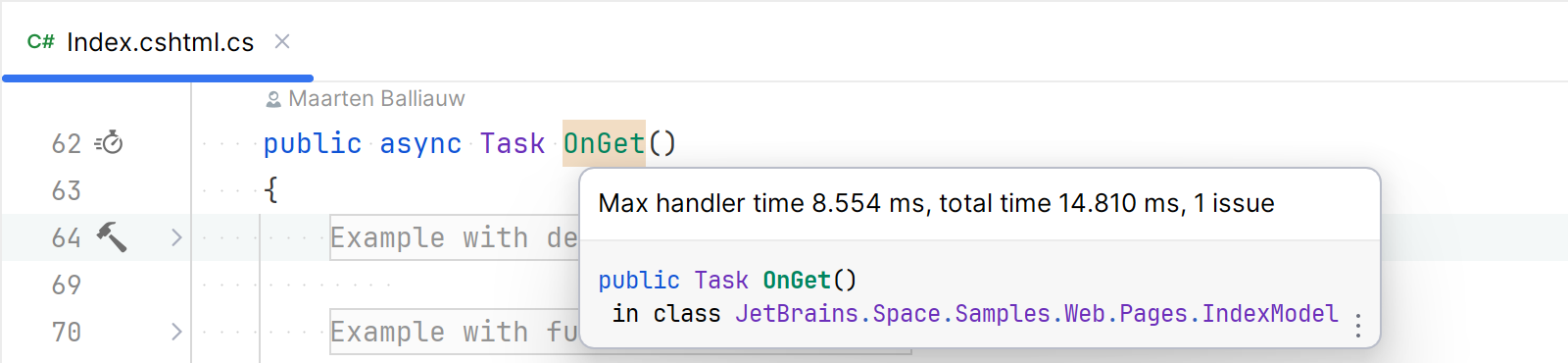Open the JetBrains.Space.Samples.Web.Pages.IndexModel class link
This screenshot has width=1568, height=363.
1037,313
